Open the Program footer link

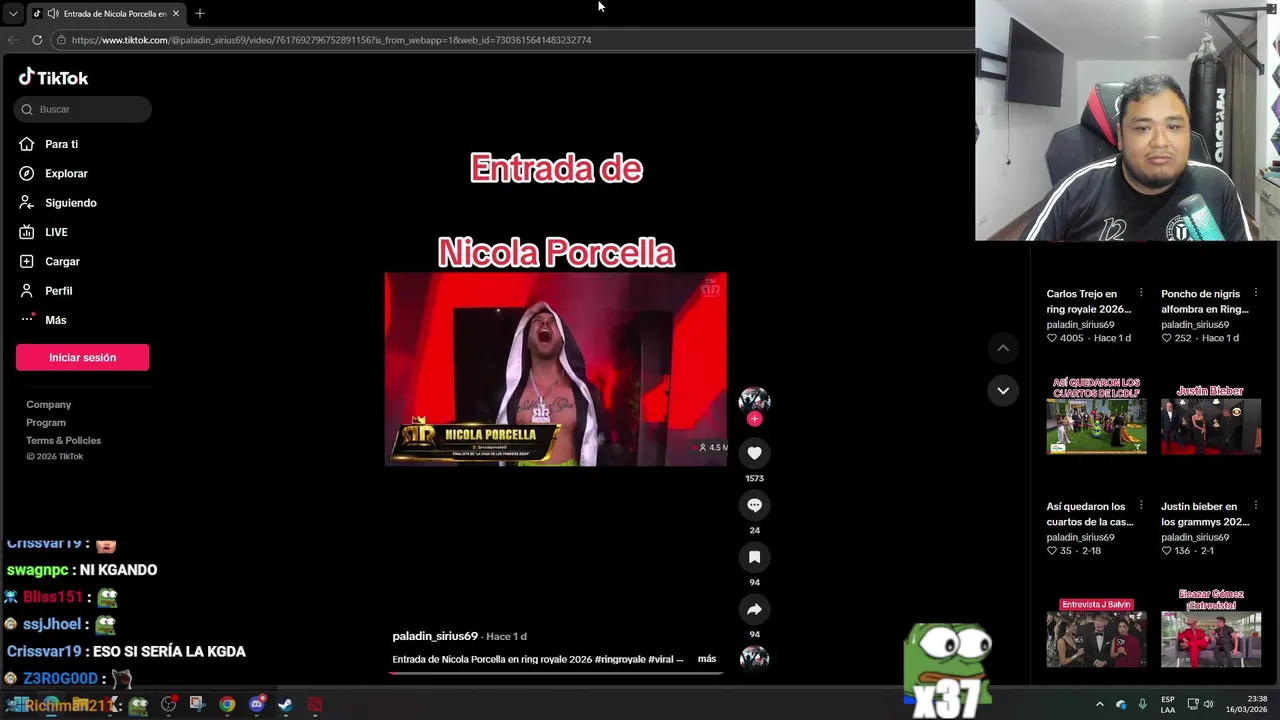pos(46,422)
